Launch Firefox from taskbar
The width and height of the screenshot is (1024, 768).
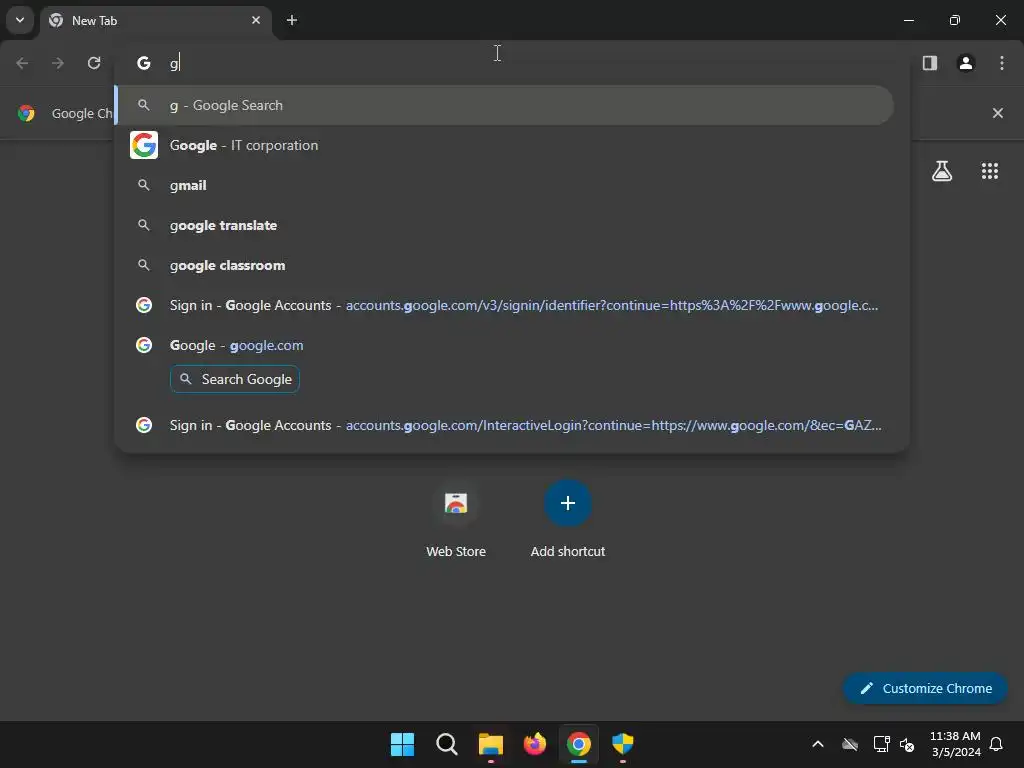point(535,744)
